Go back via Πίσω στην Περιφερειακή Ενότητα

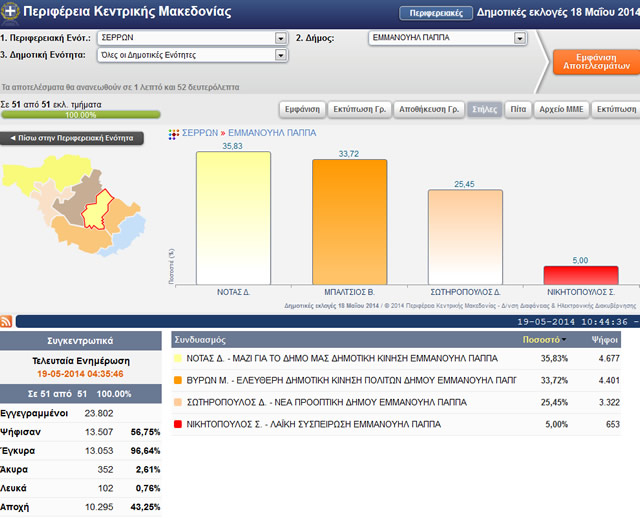[71, 138]
